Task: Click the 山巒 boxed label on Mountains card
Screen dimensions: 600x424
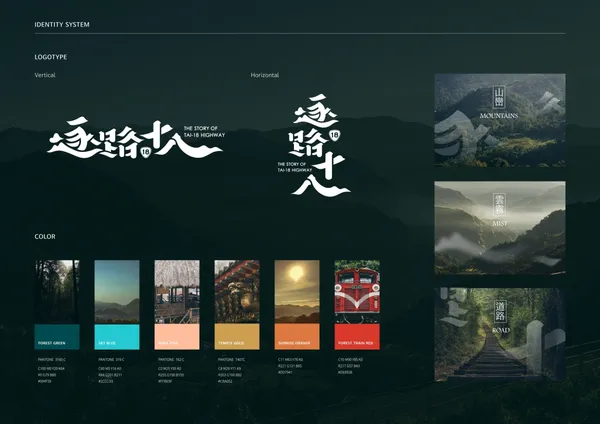Action: pos(500,98)
